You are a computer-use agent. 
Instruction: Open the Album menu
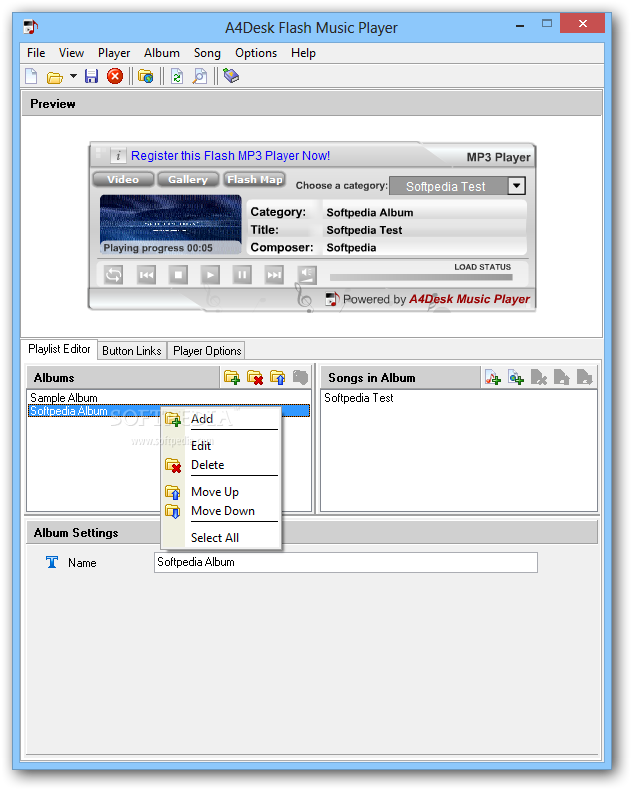click(162, 53)
